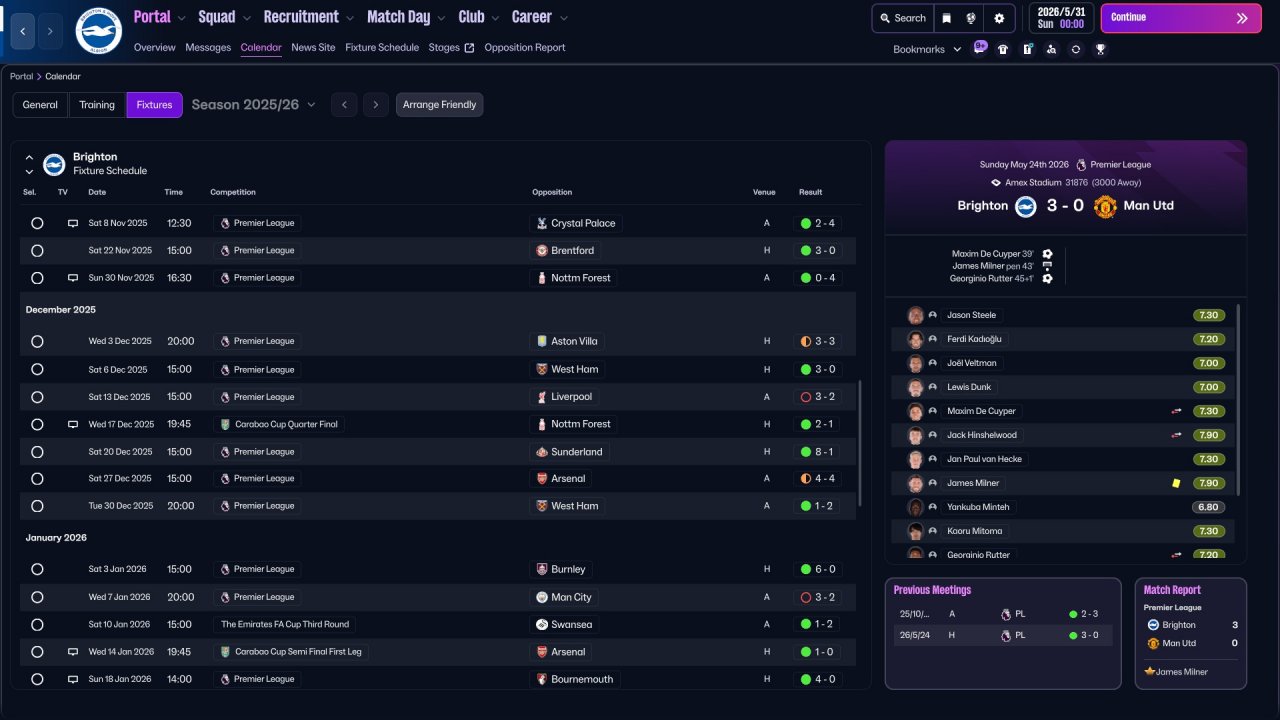The width and height of the screenshot is (1280, 720).
Task: Select the Crystal Palace fixture radio button
Action: point(37,223)
